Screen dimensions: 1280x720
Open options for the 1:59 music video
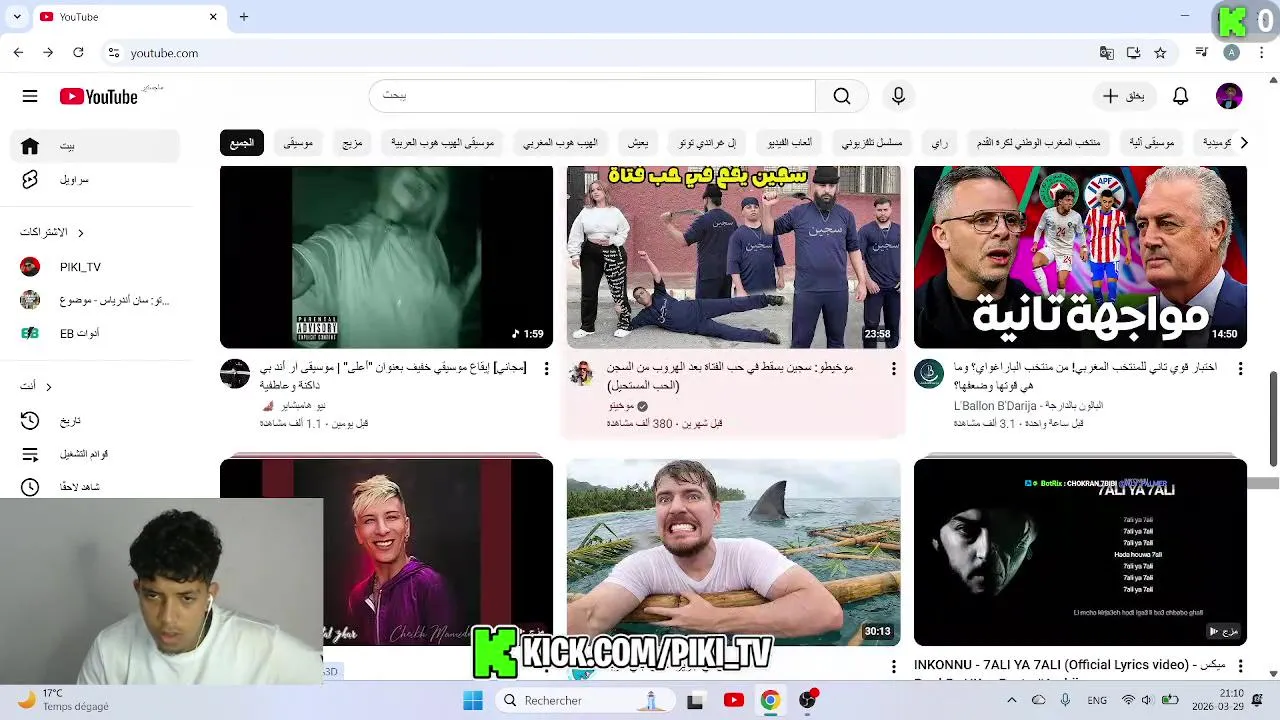point(546,369)
